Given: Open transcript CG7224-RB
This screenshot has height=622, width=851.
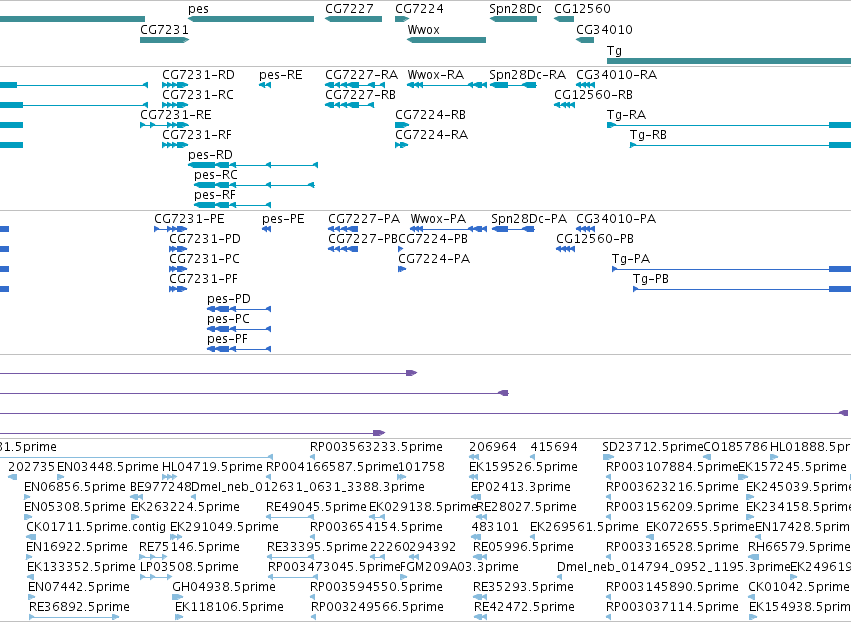Looking at the screenshot, I should pos(430,115).
